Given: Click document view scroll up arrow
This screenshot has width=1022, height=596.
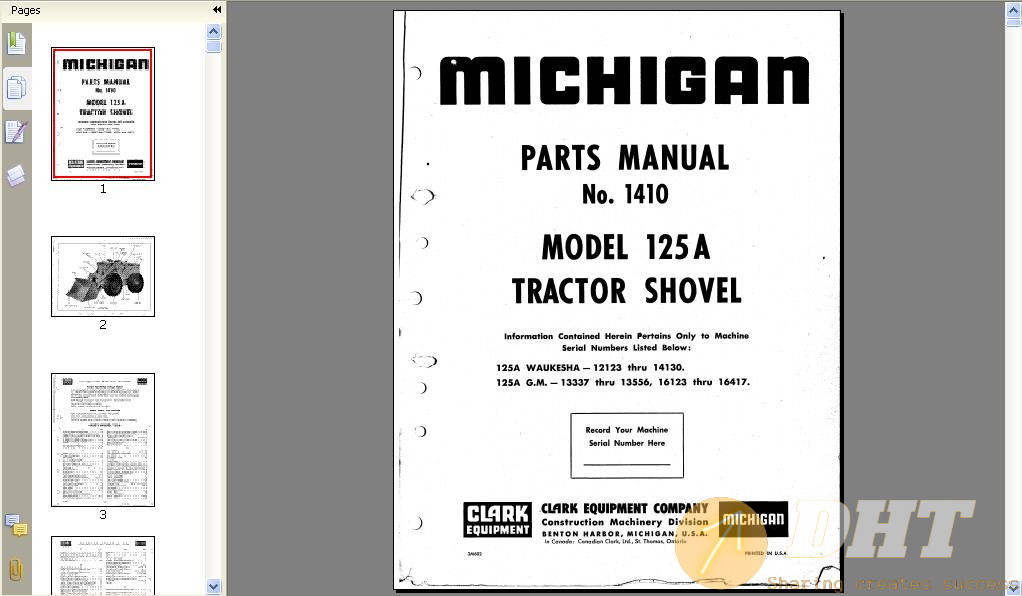Looking at the screenshot, I should click(1014, 10).
